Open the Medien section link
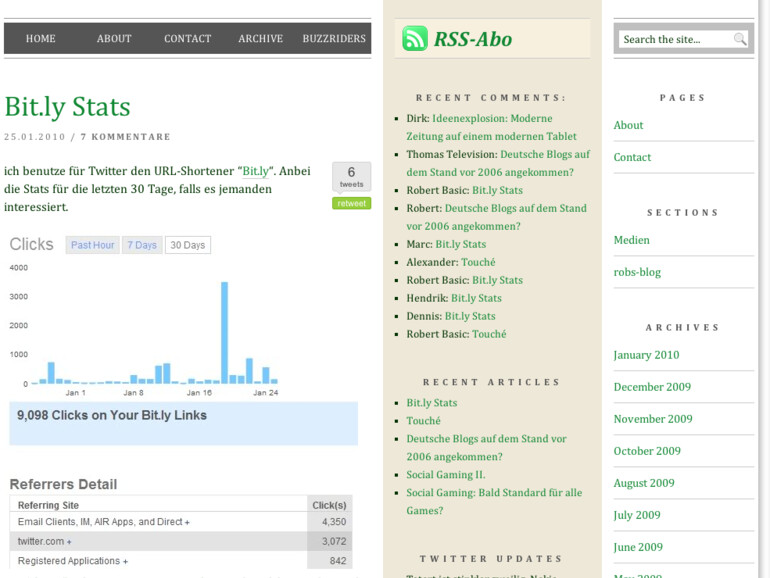The width and height of the screenshot is (770, 578). 631,240
